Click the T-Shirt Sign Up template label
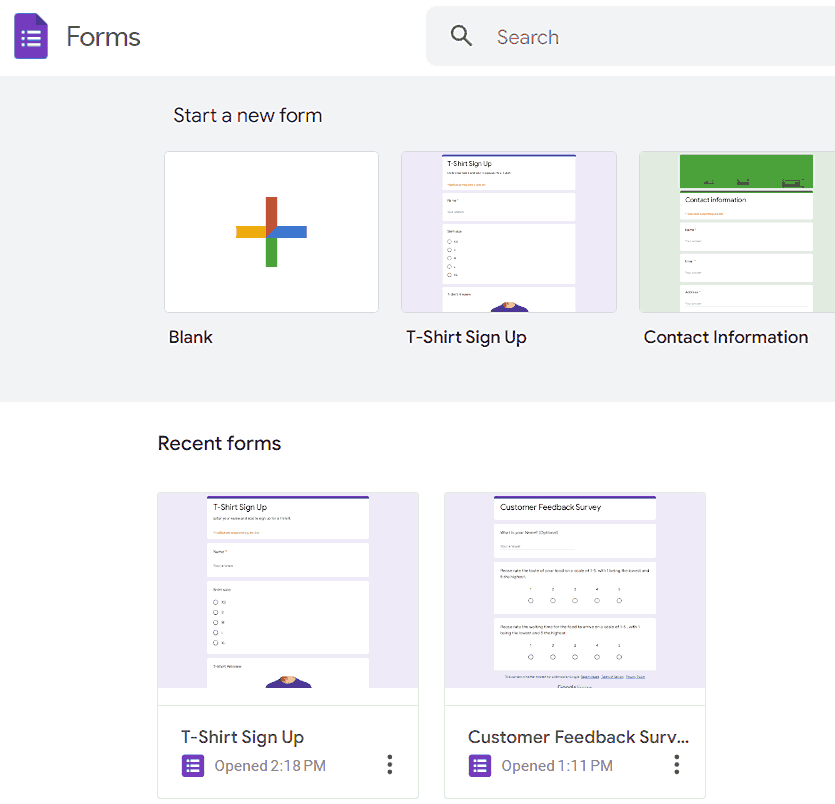The image size is (835, 804). point(466,338)
